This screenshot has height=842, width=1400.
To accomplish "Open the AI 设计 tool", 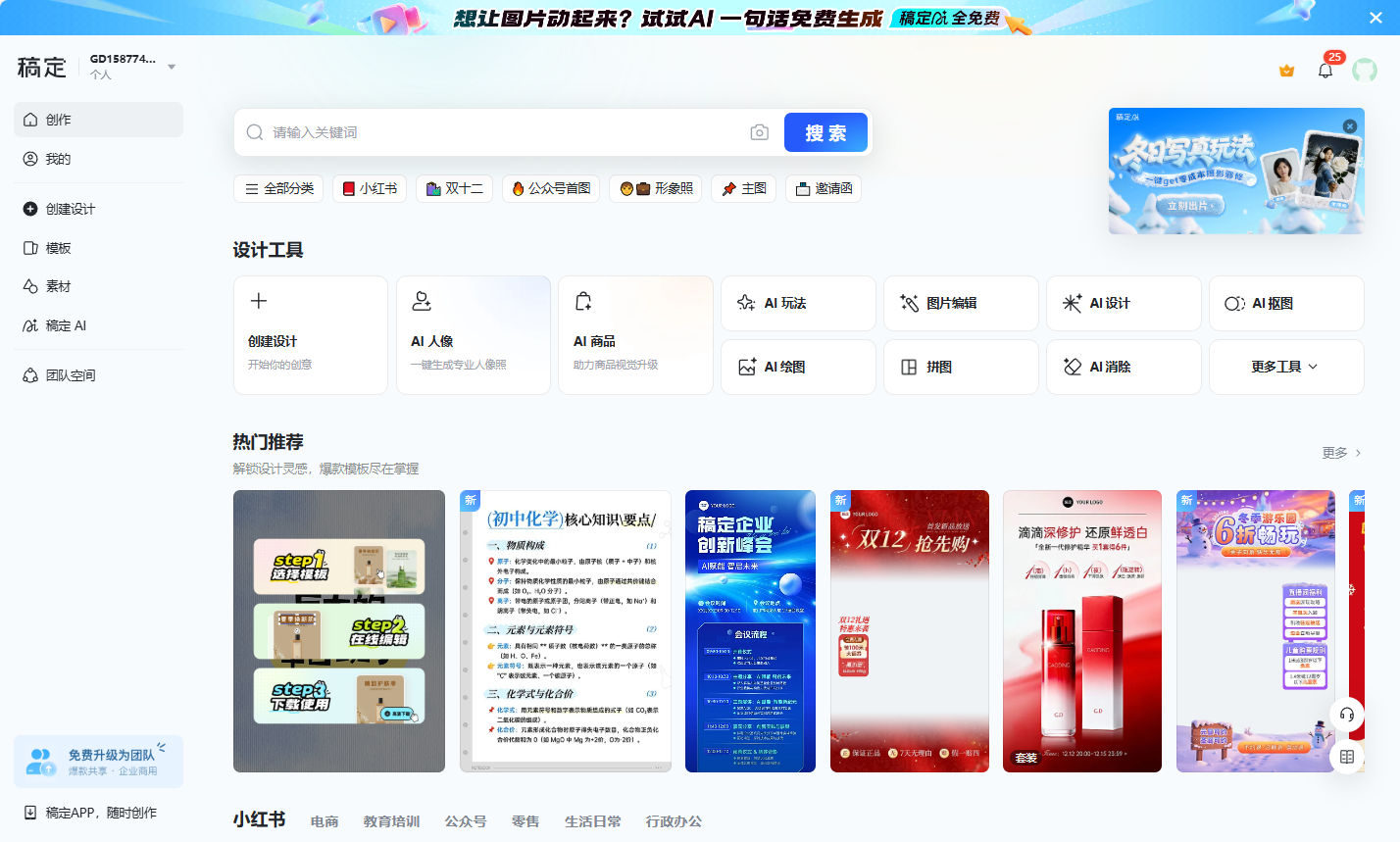I will point(1124,303).
